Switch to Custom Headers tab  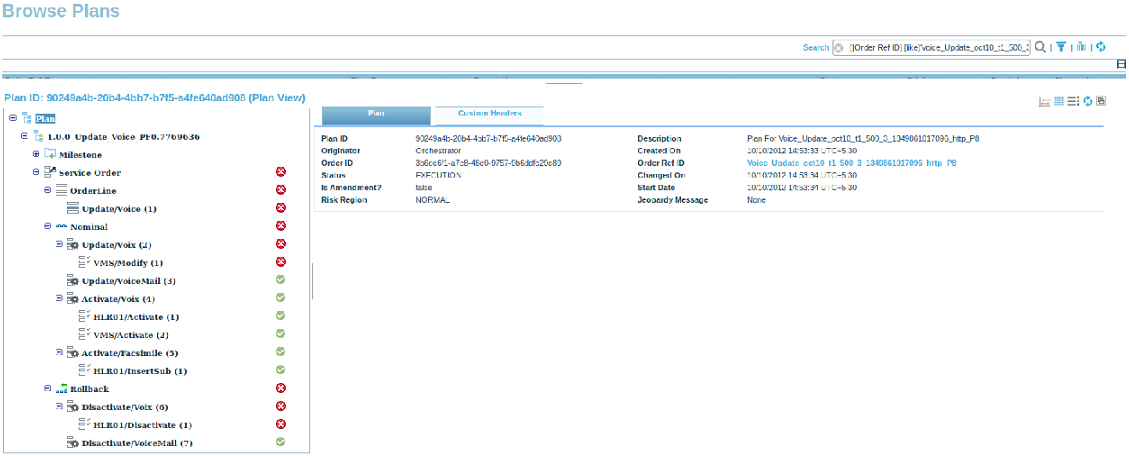(x=490, y=115)
